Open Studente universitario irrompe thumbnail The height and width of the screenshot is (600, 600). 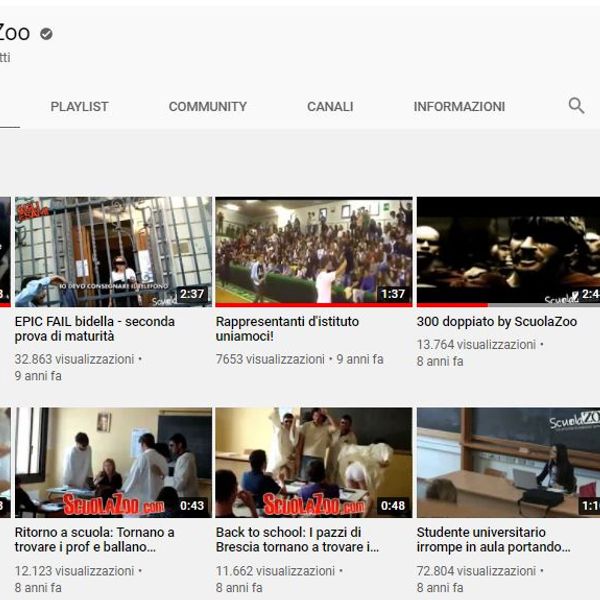[508, 463]
